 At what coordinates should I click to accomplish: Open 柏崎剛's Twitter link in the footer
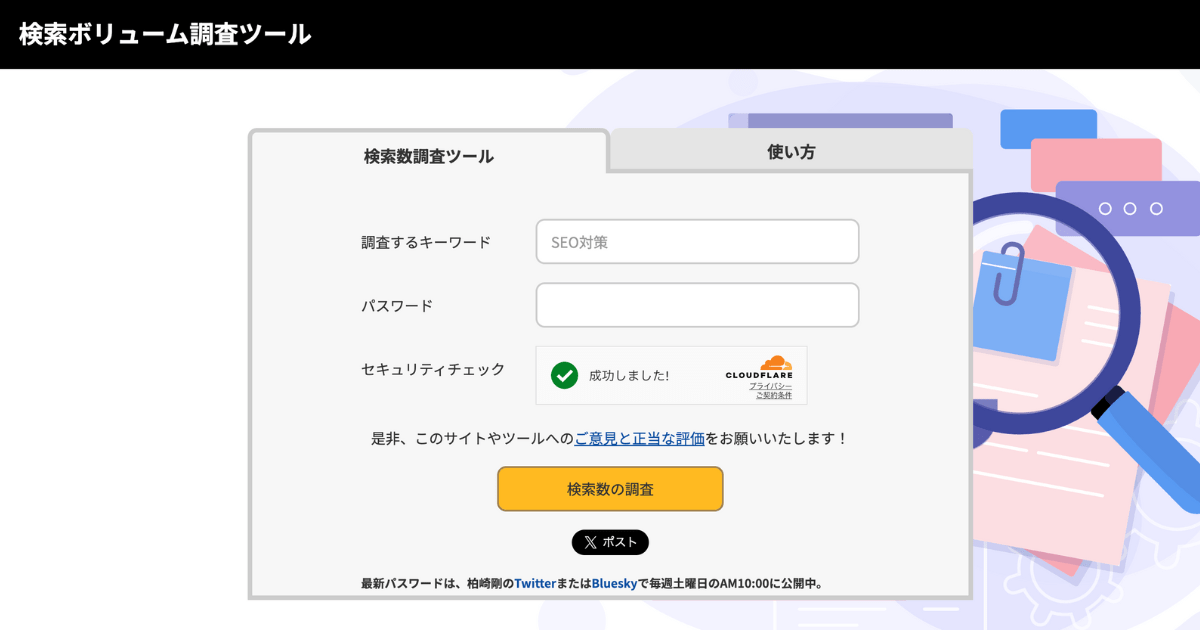pyautogui.click(x=534, y=583)
